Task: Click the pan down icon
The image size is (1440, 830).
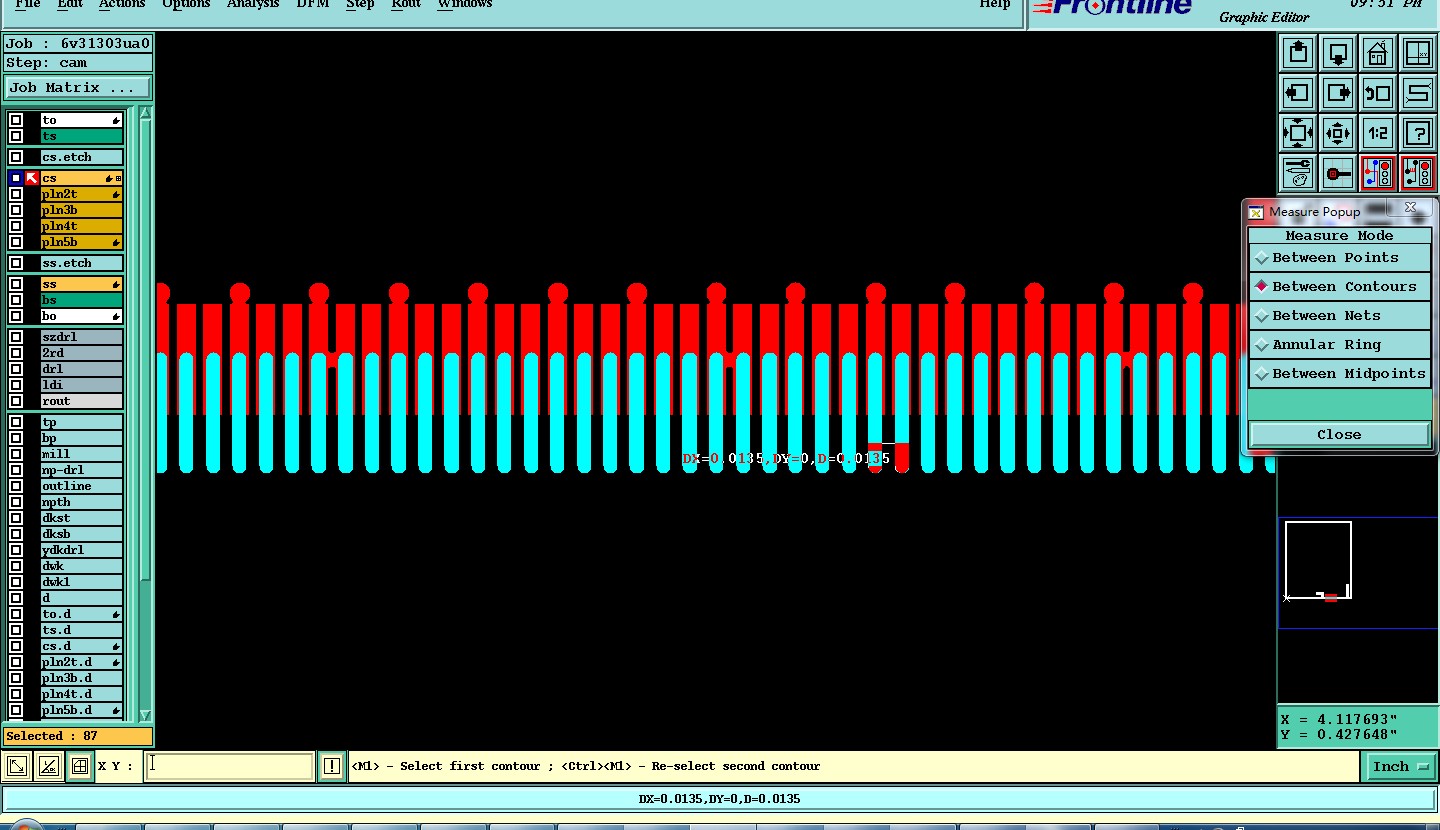Action: [x=1338, y=53]
